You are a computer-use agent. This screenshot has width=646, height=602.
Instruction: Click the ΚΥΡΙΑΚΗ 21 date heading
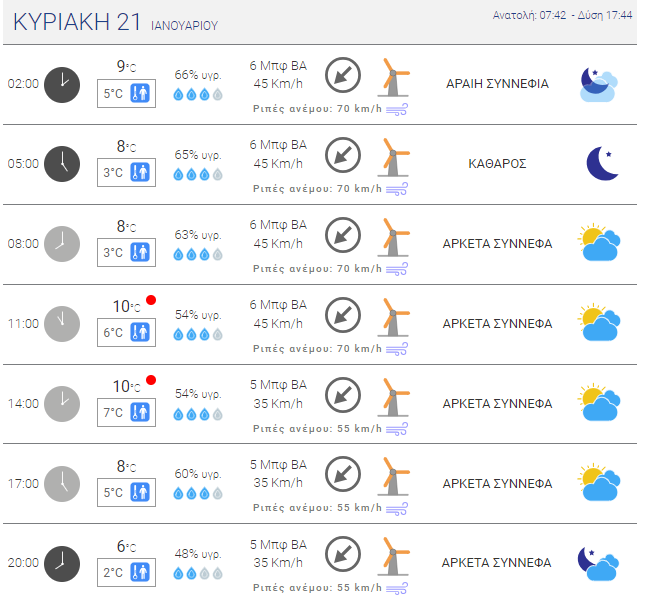77,22
